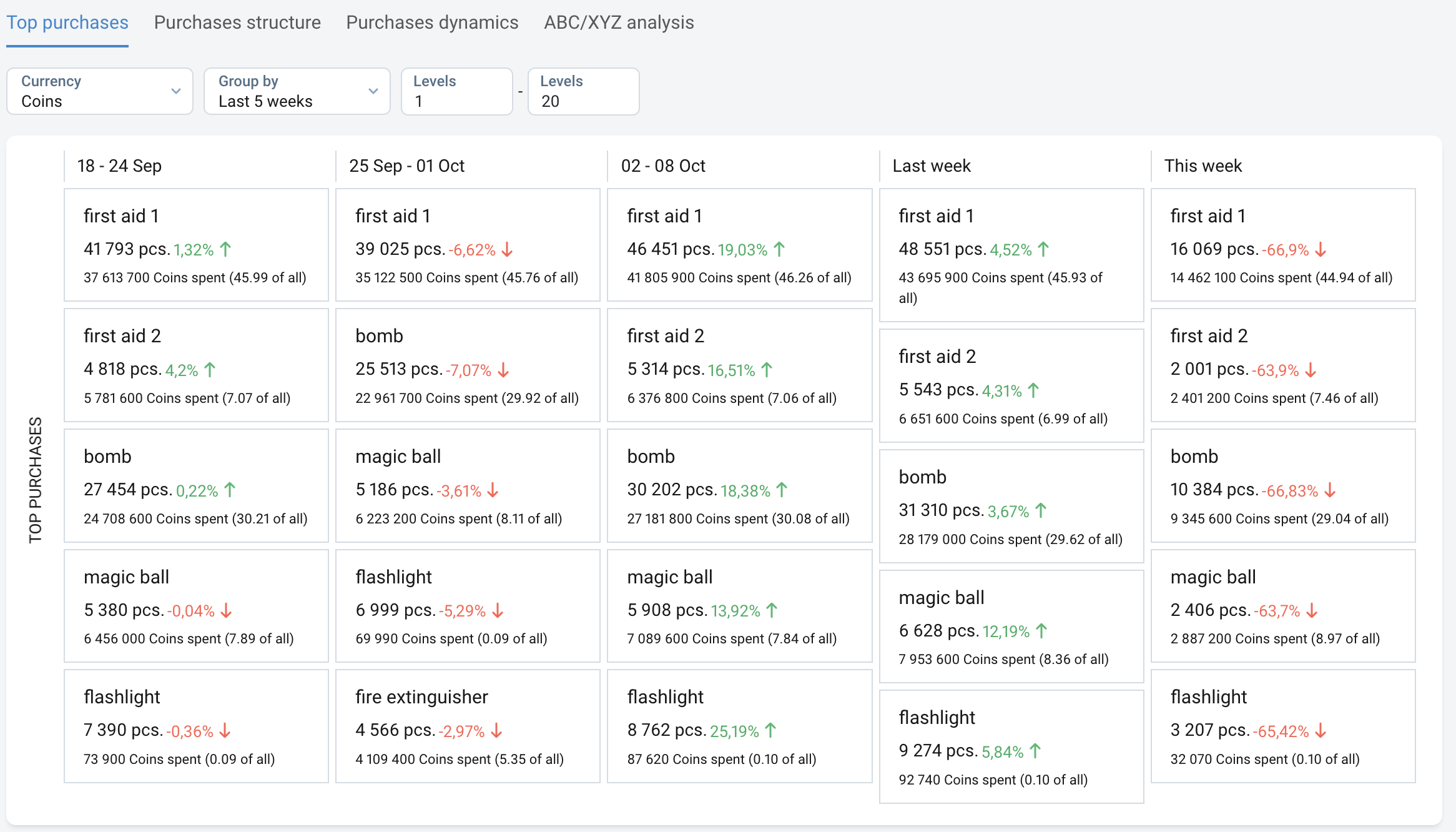The image size is (1456, 832).
Task: Select the bomb card in This week column
Action: point(1282,485)
